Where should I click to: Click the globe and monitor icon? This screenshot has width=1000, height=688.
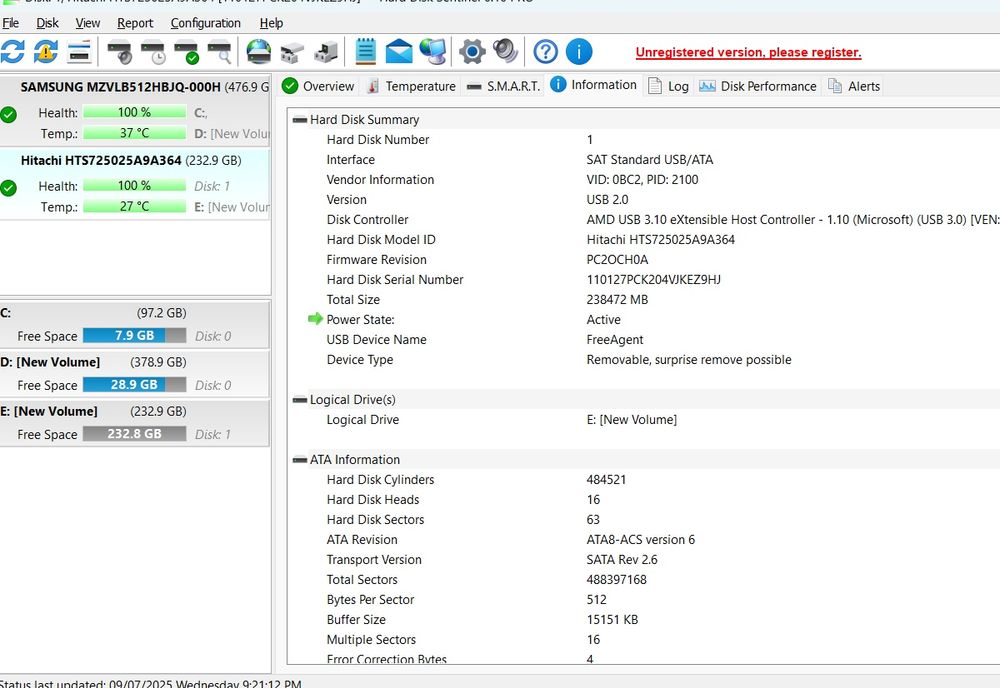pos(433,52)
